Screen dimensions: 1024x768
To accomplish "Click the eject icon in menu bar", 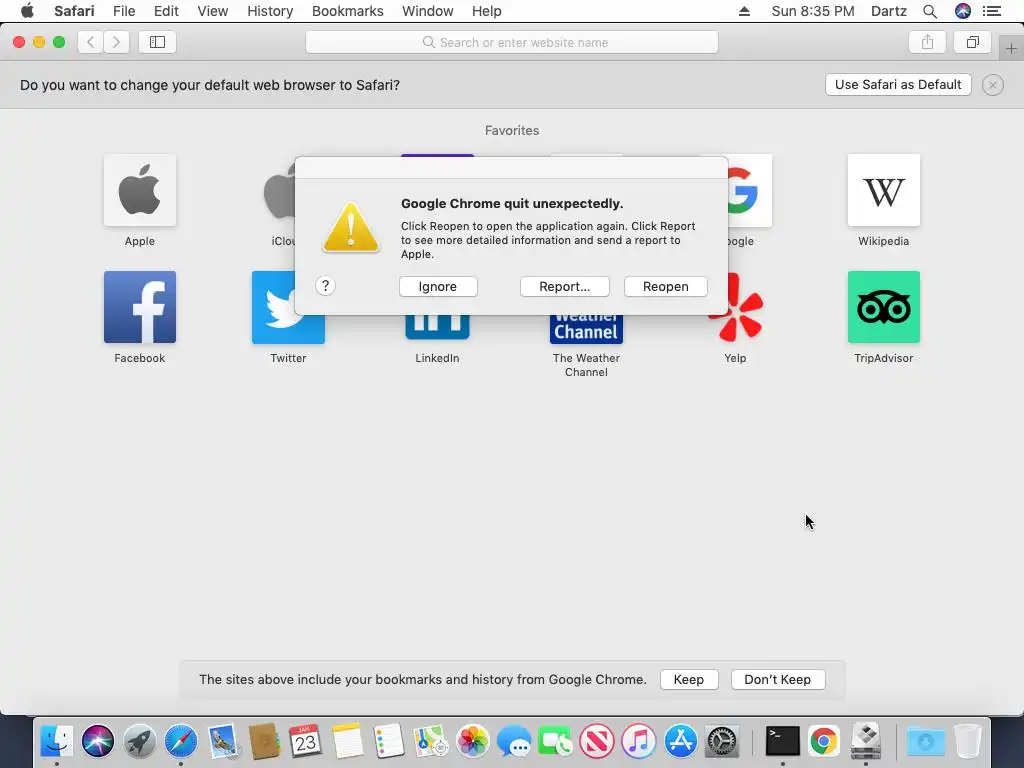I will pyautogui.click(x=744, y=11).
